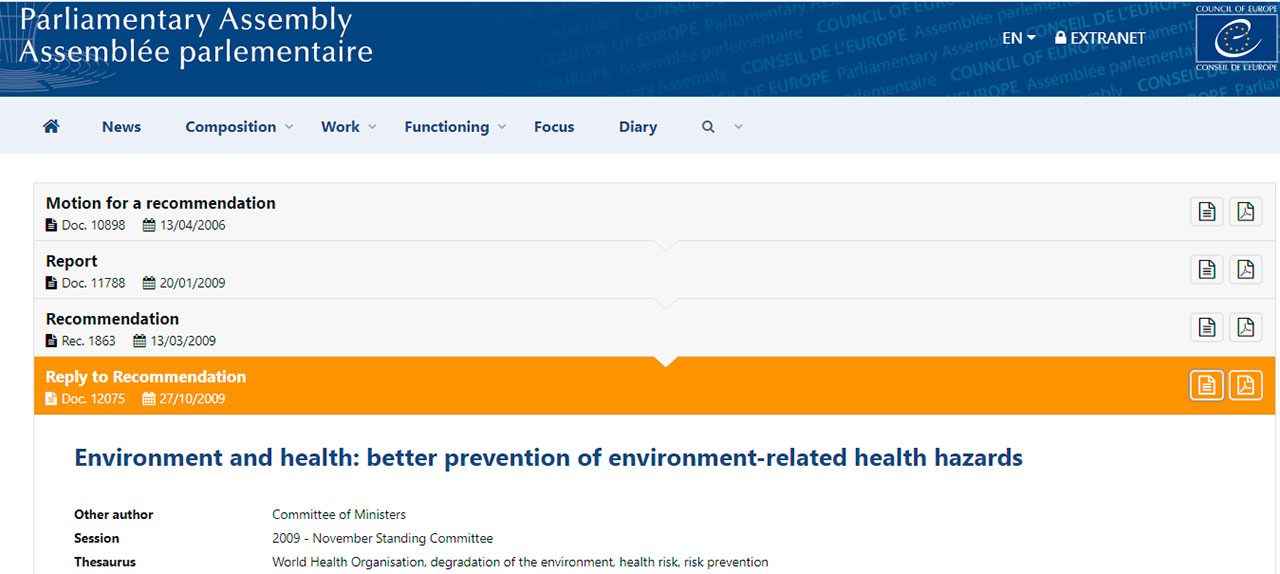Open the EN language dropdown

coord(1019,38)
